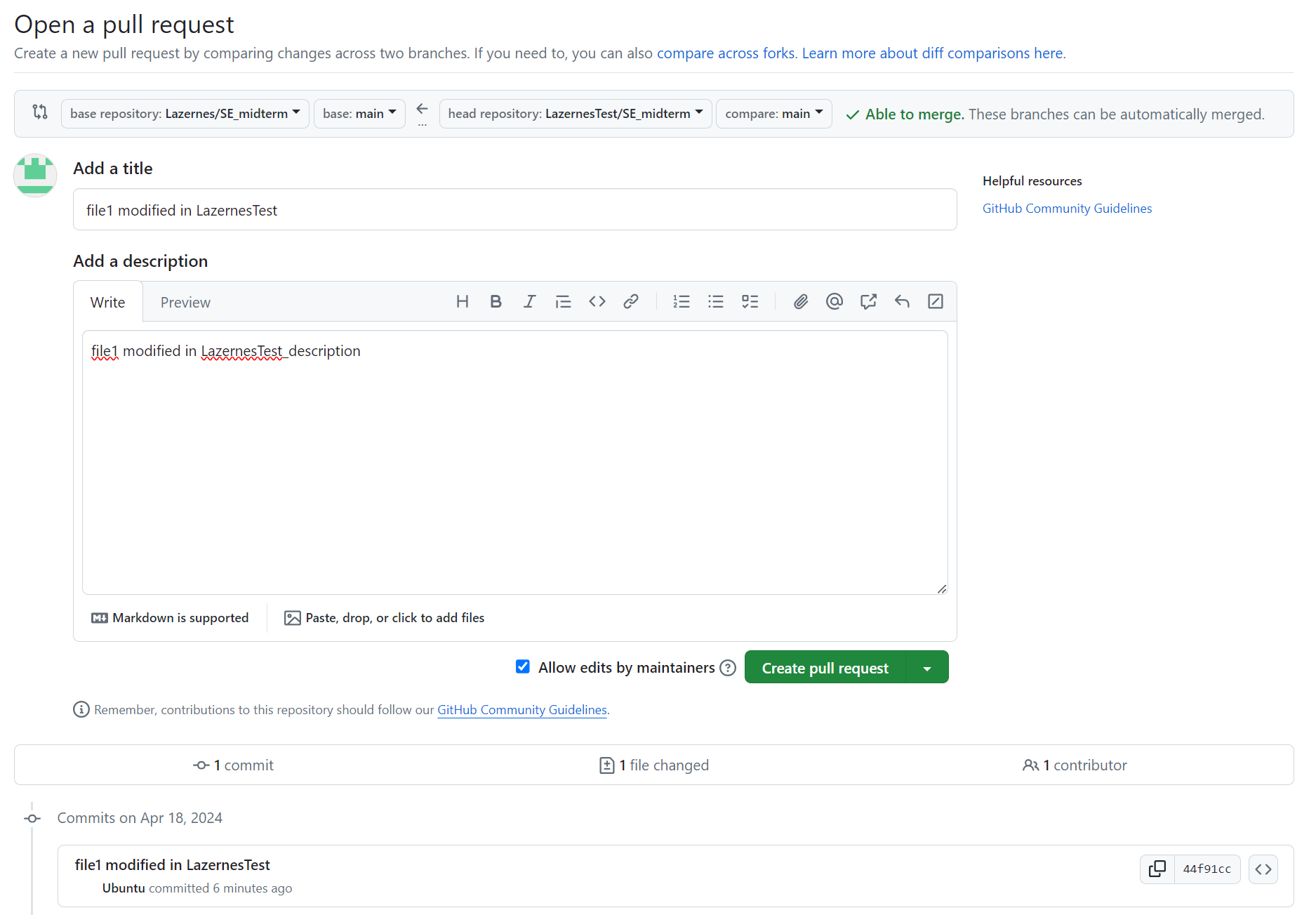Insert a task list
1316x915 pixels.
coord(750,302)
